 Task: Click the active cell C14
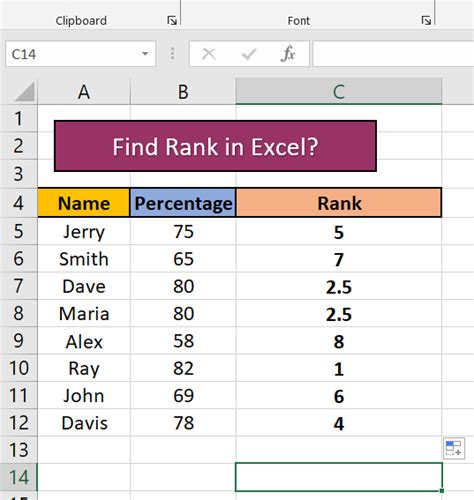[339, 477]
